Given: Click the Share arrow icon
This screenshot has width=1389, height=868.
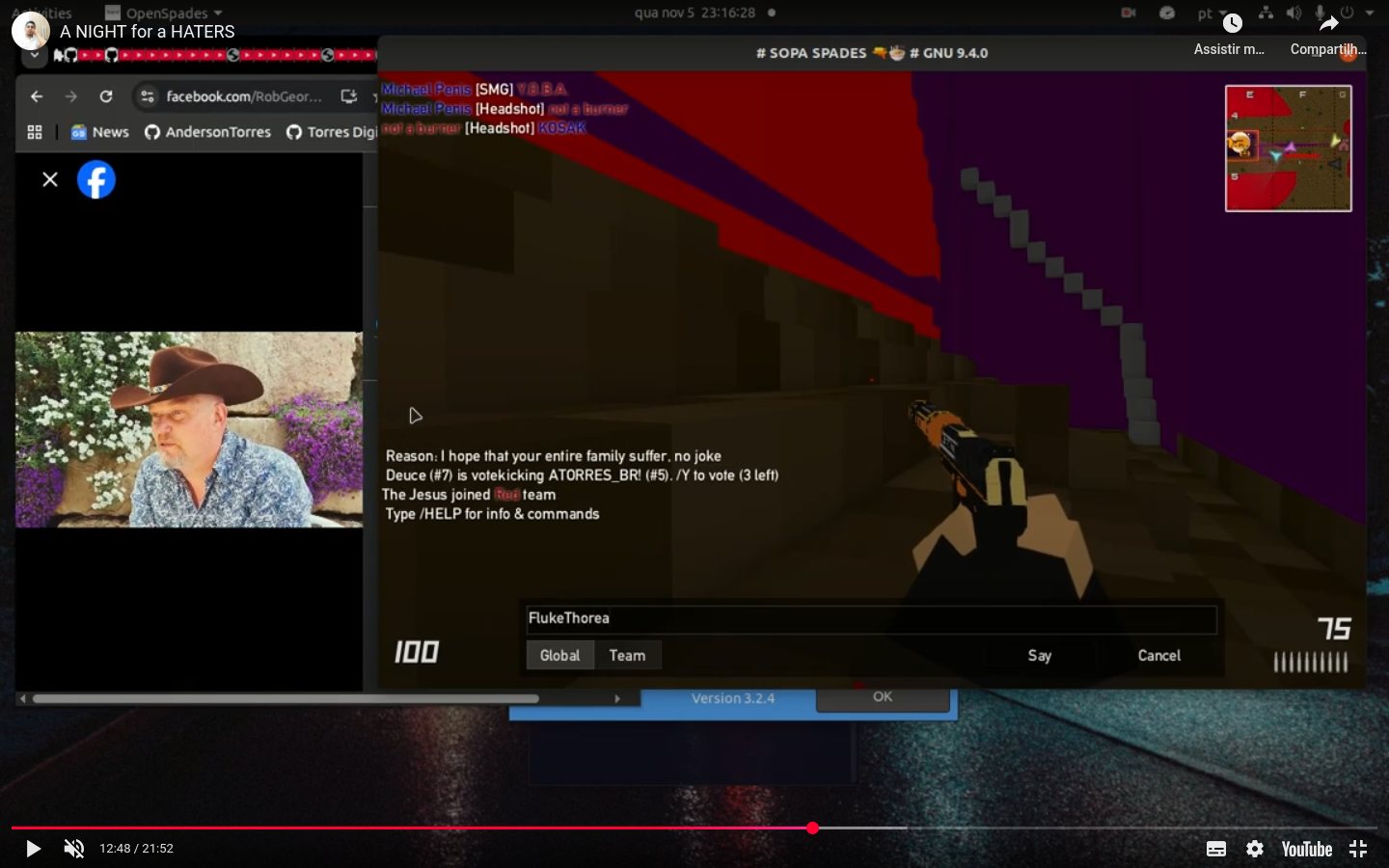Looking at the screenshot, I should point(1328,24).
